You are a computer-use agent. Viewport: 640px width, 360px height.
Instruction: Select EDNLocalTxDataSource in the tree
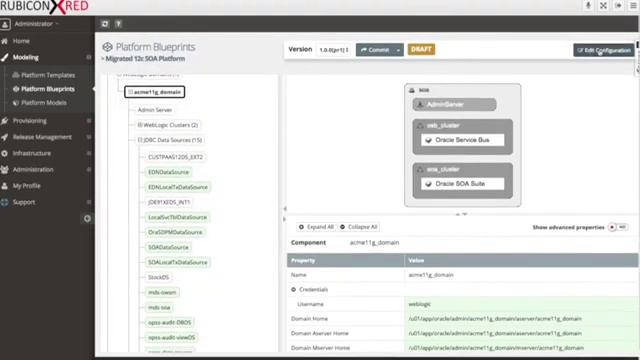[x=178, y=187]
